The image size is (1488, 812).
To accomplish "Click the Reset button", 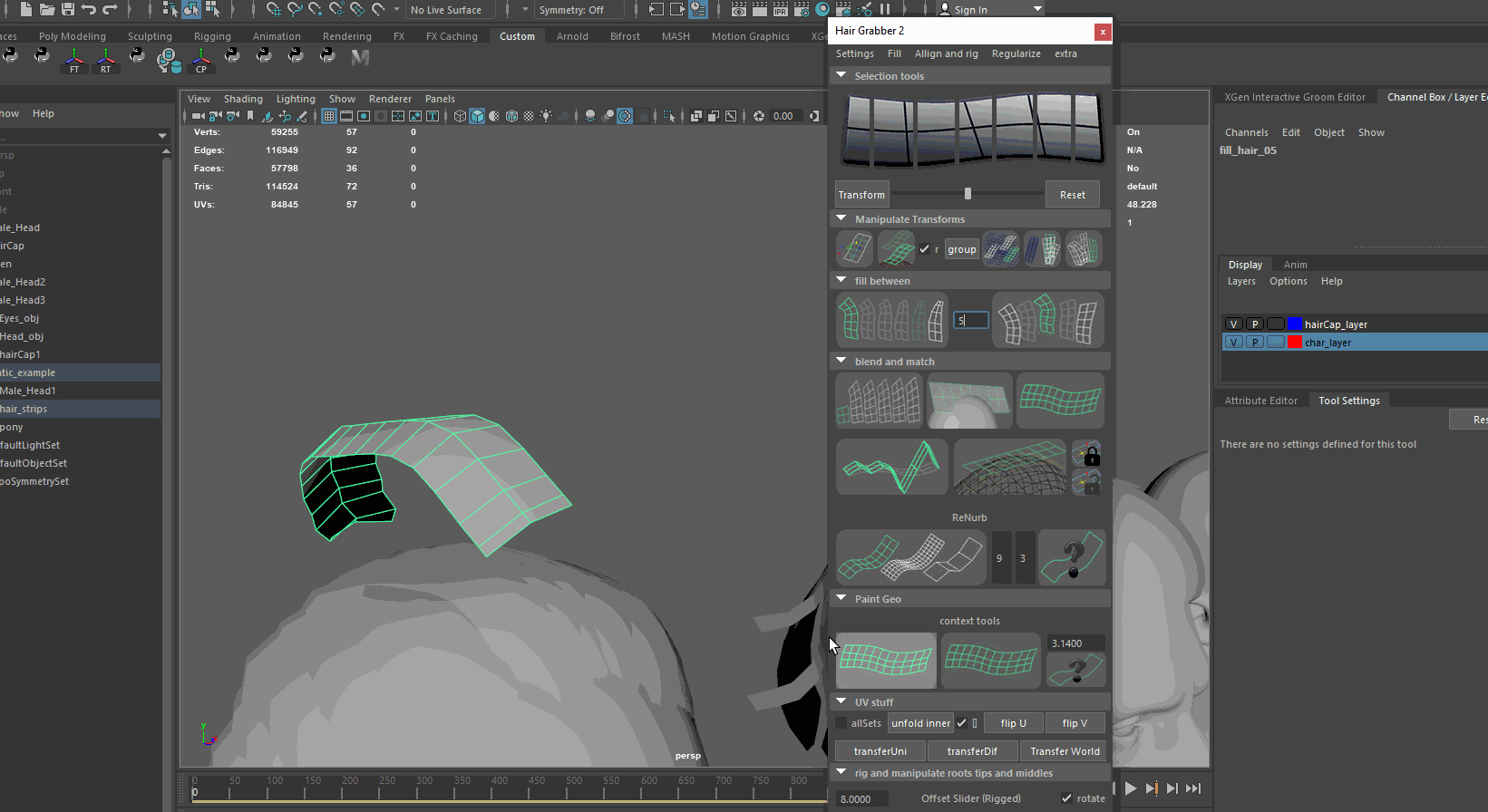I will [x=1072, y=195].
